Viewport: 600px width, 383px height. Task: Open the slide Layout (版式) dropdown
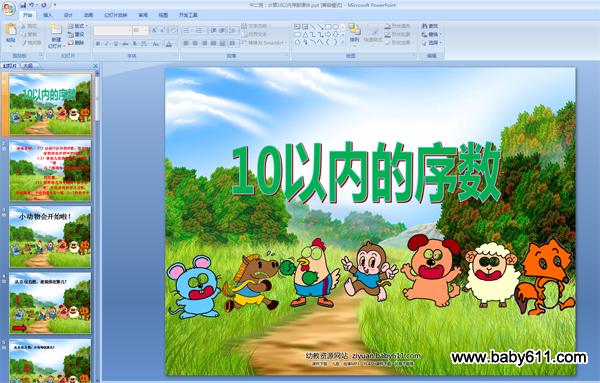[x=78, y=26]
